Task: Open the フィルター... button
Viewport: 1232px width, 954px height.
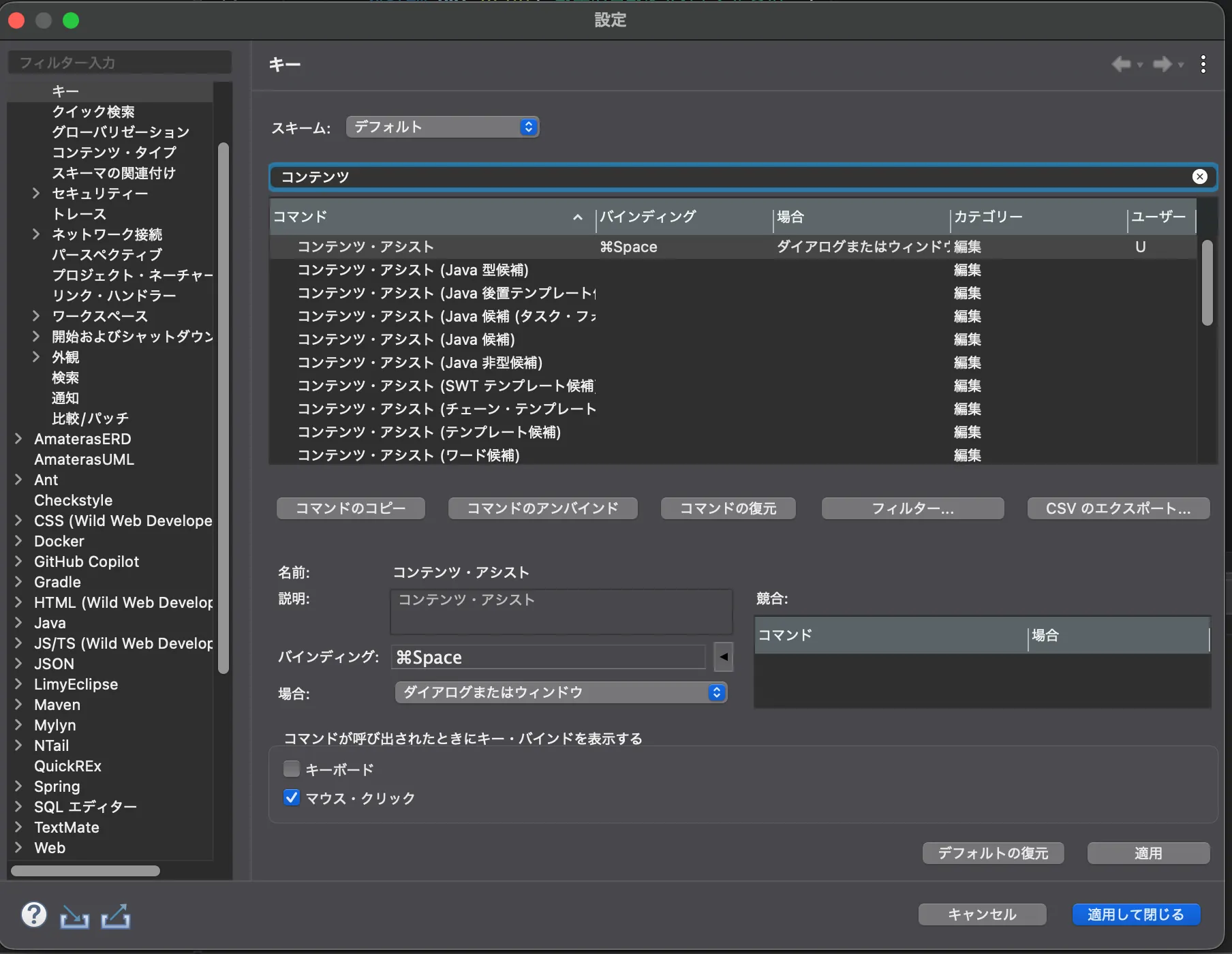Action: coord(912,508)
